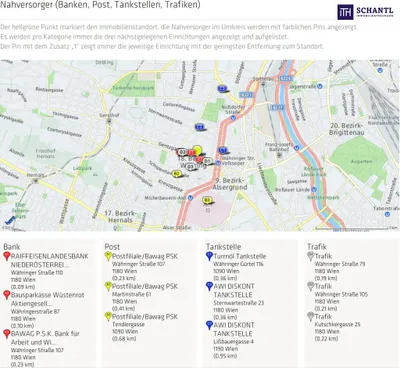Click 'Bausparkasse Wüstenrot Aktiengesell...' entry
The height and width of the screenshot is (368, 400).
(x=48, y=299)
